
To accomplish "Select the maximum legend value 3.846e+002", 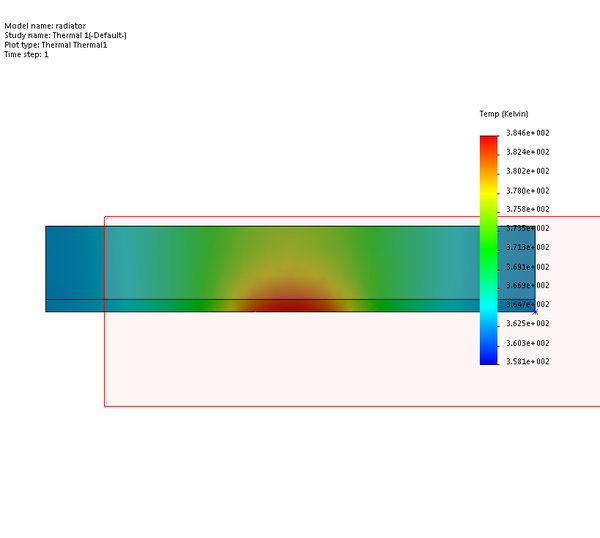I will 528,133.
